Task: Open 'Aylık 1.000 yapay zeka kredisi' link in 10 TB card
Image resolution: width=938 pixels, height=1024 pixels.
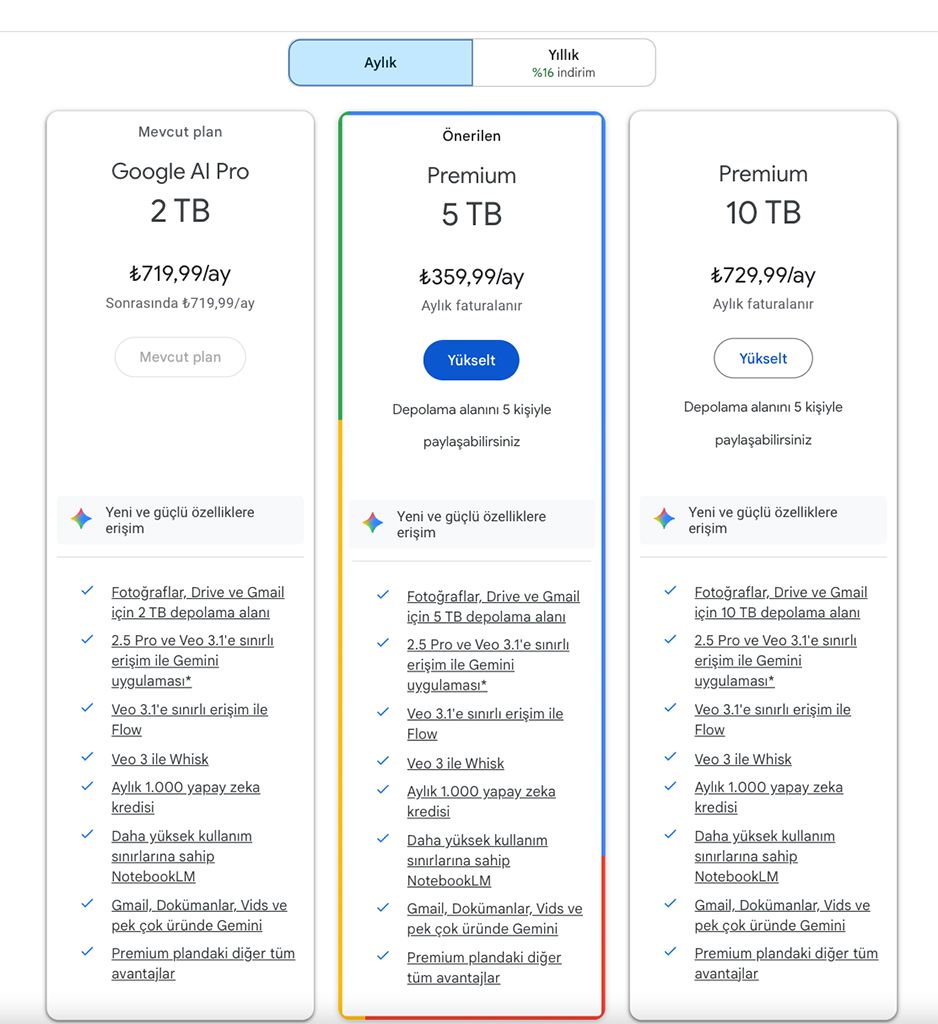Action: pyautogui.click(x=768, y=797)
